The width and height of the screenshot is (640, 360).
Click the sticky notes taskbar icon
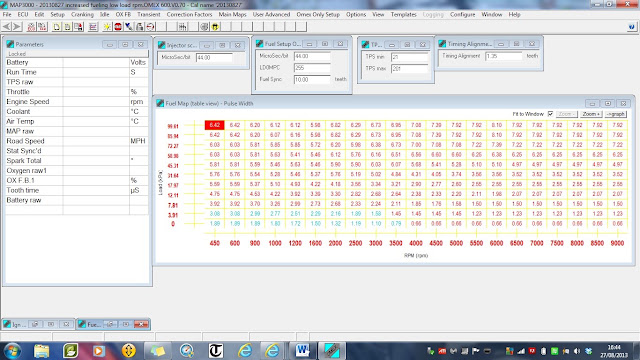(x=158, y=351)
